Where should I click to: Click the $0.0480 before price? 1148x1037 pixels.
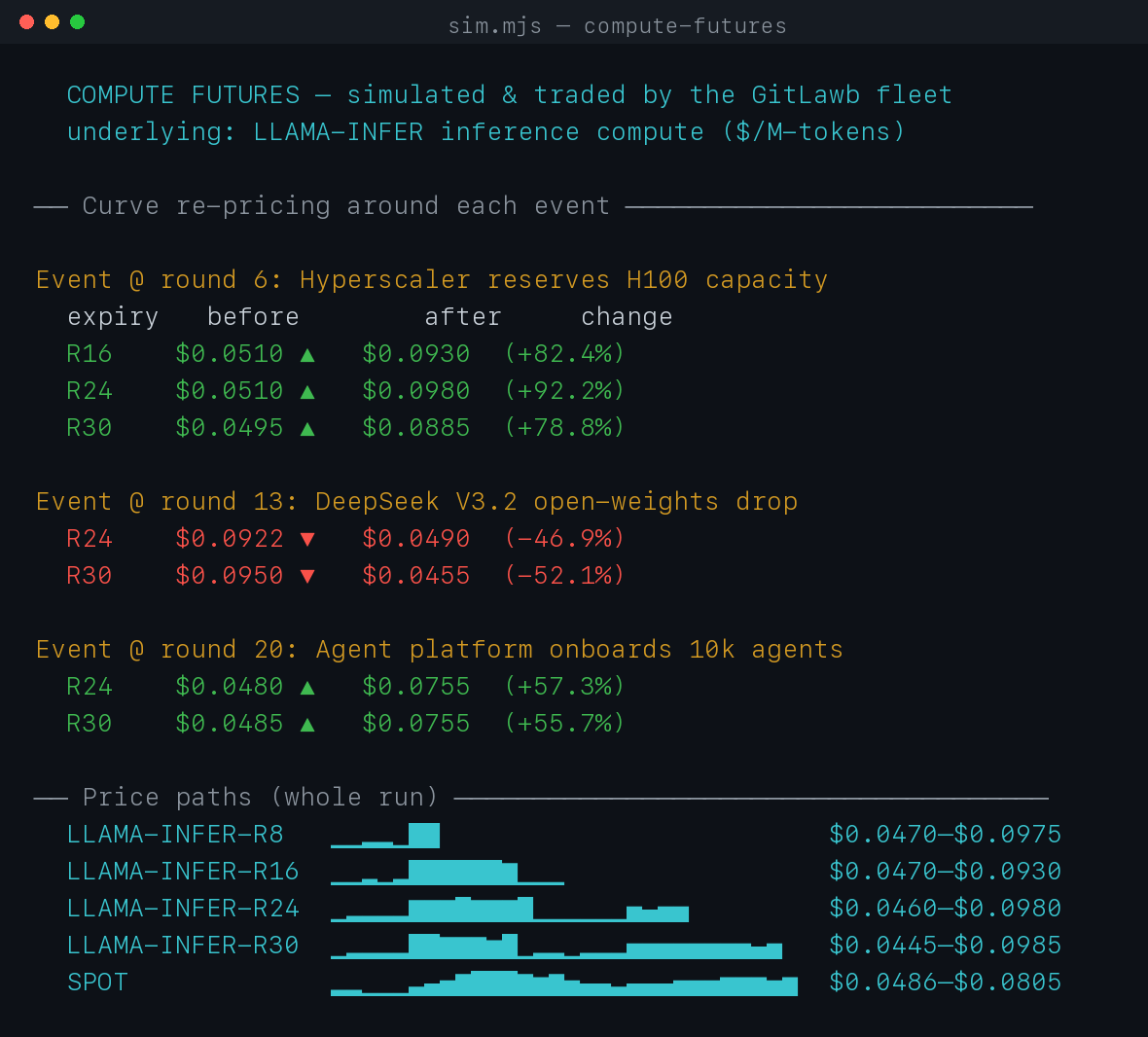(230, 687)
